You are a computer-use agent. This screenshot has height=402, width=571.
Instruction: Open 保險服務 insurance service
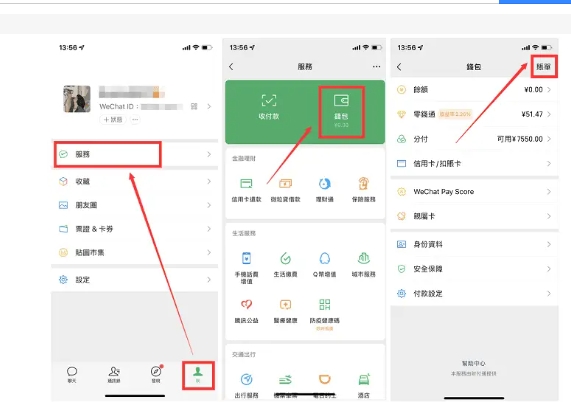click(x=363, y=190)
